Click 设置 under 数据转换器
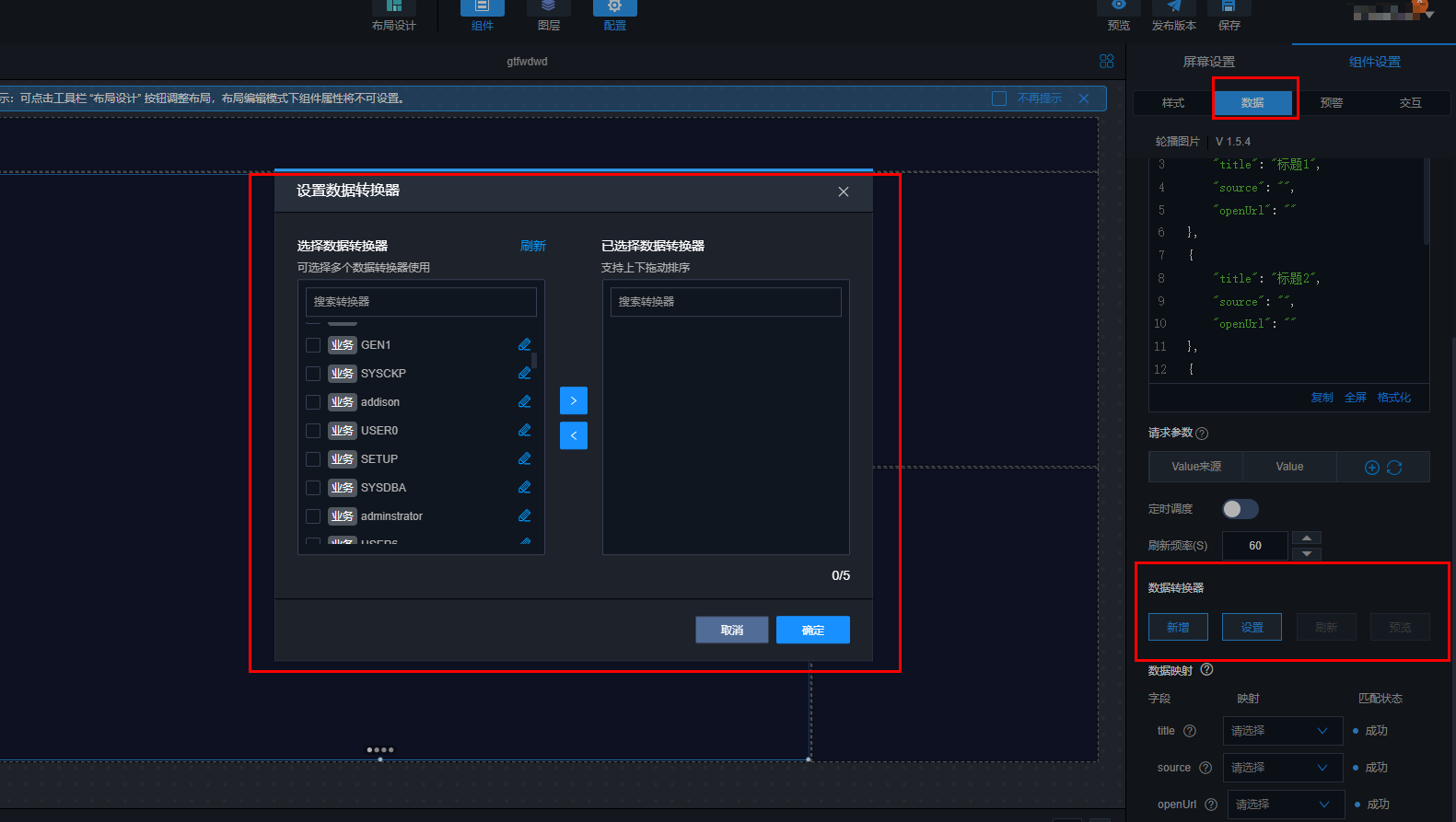Image resolution: width=1456 pixels, height=822 pixels. pyautogui.click(x=1252, y=627)
